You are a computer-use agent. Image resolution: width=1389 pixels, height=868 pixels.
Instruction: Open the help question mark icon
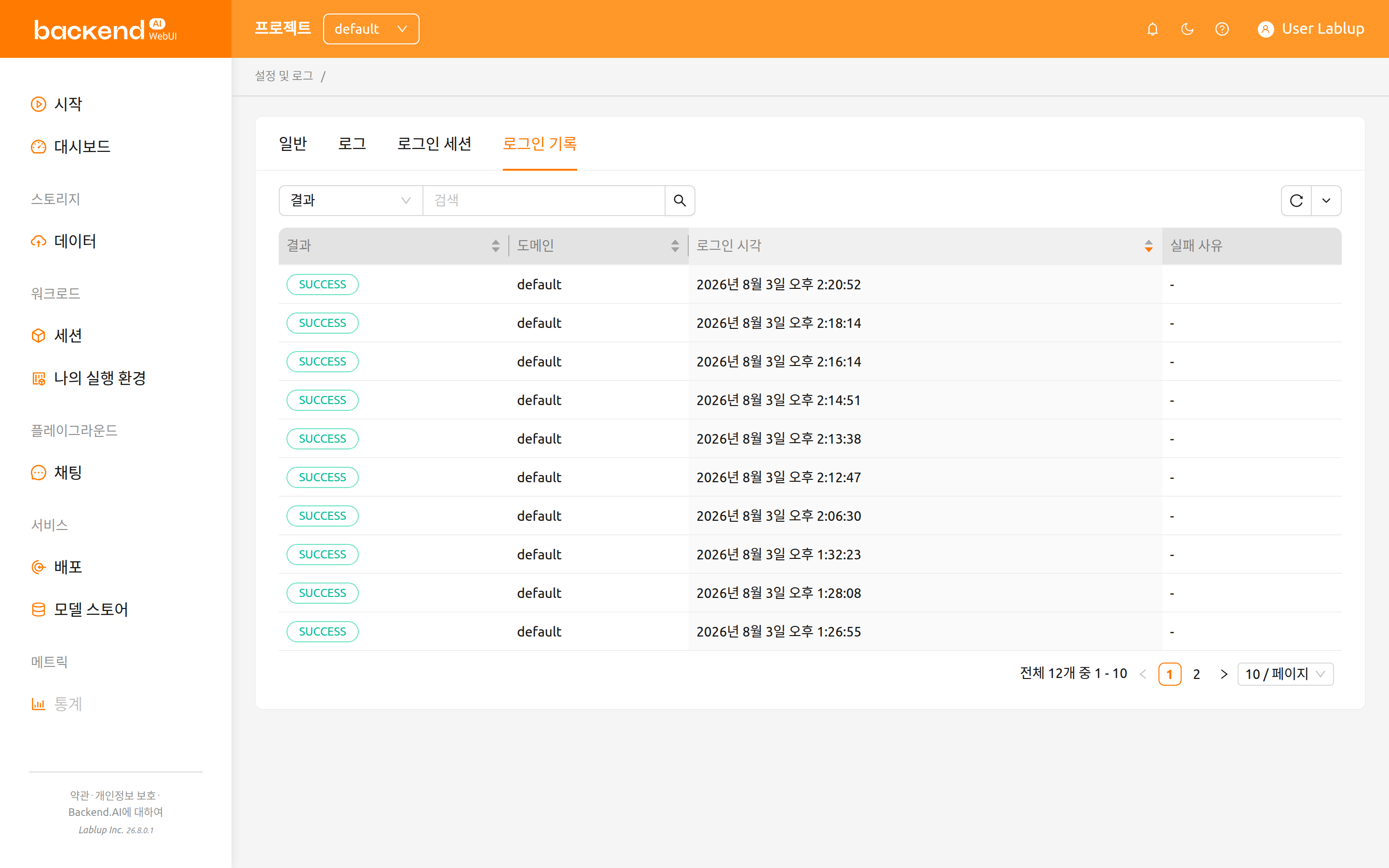(x=1222, y=29)
